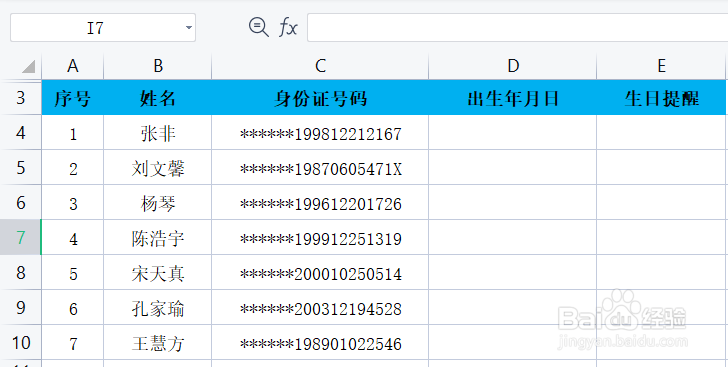
Task: Select the empty birth date cell for 刘文馨
Action: pos(513,167)
